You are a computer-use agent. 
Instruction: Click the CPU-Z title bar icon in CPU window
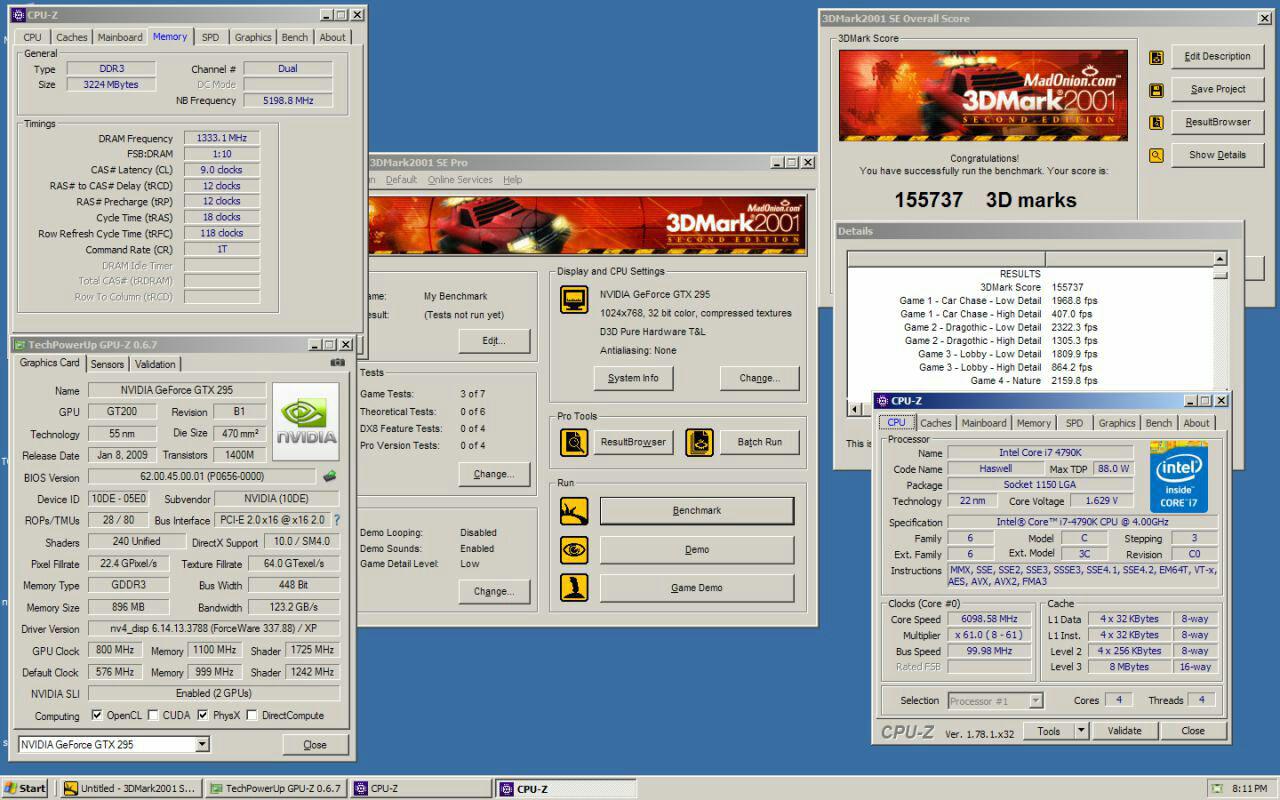(882, 401)
